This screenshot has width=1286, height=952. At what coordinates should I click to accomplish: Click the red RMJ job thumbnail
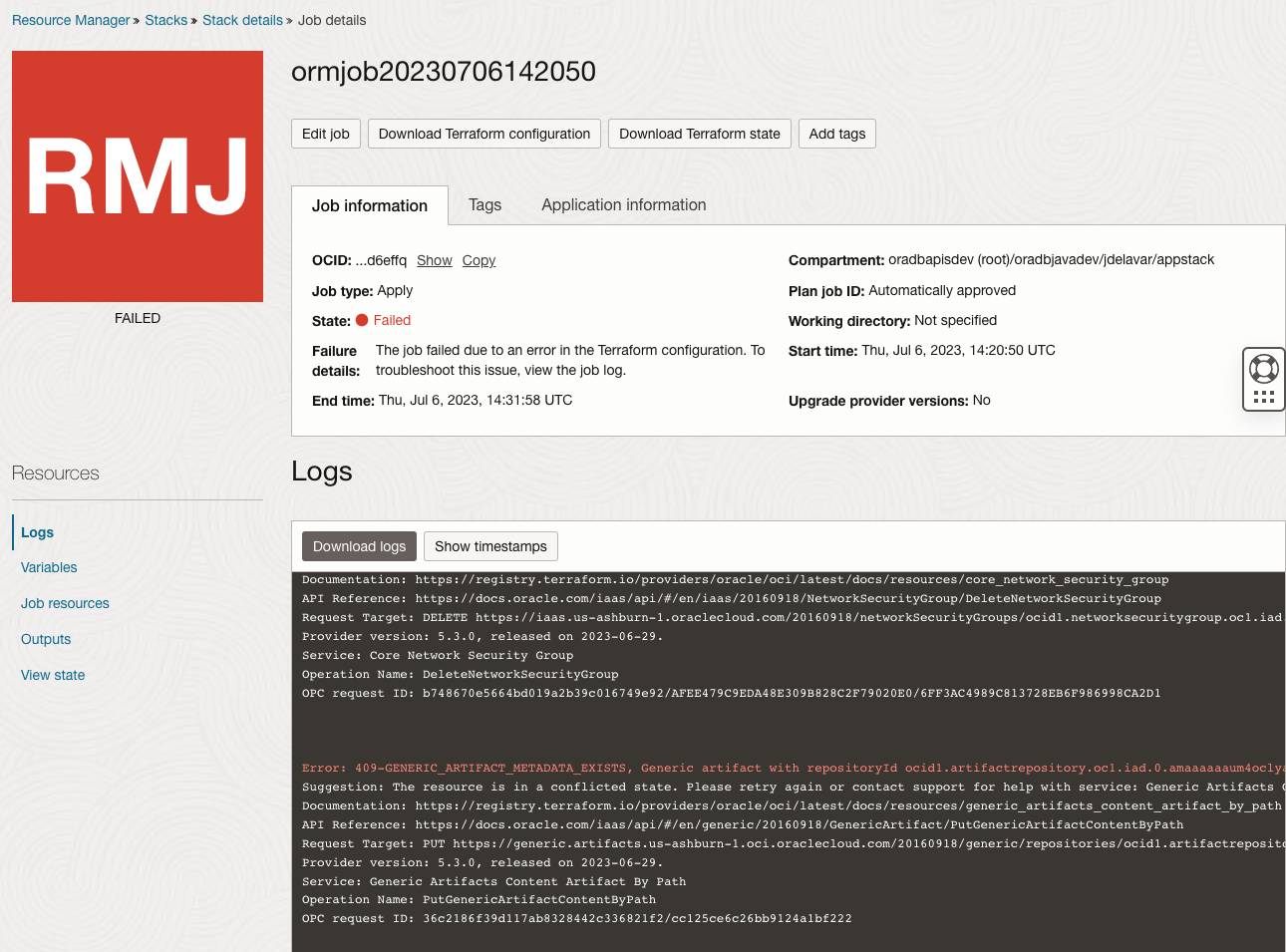pyautogui.click(x=138, y=176)
